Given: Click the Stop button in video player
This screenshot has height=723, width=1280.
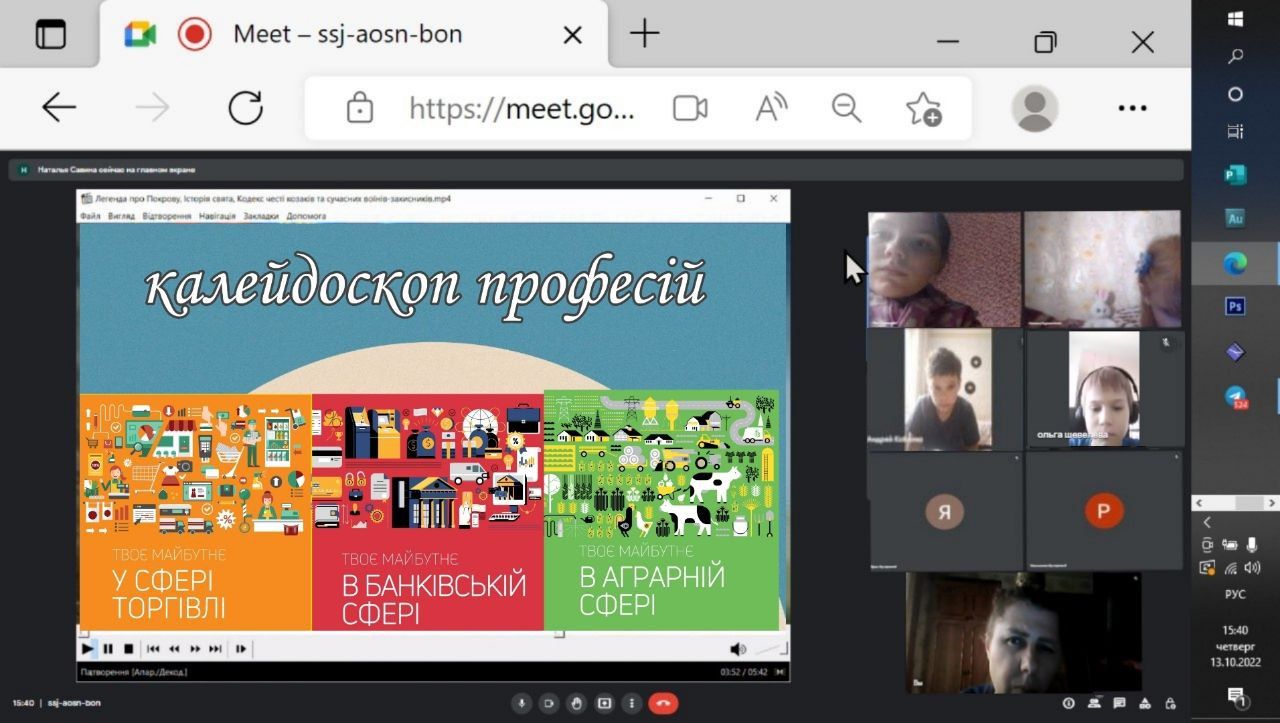Looking at the screenshot, I should 128,649.
